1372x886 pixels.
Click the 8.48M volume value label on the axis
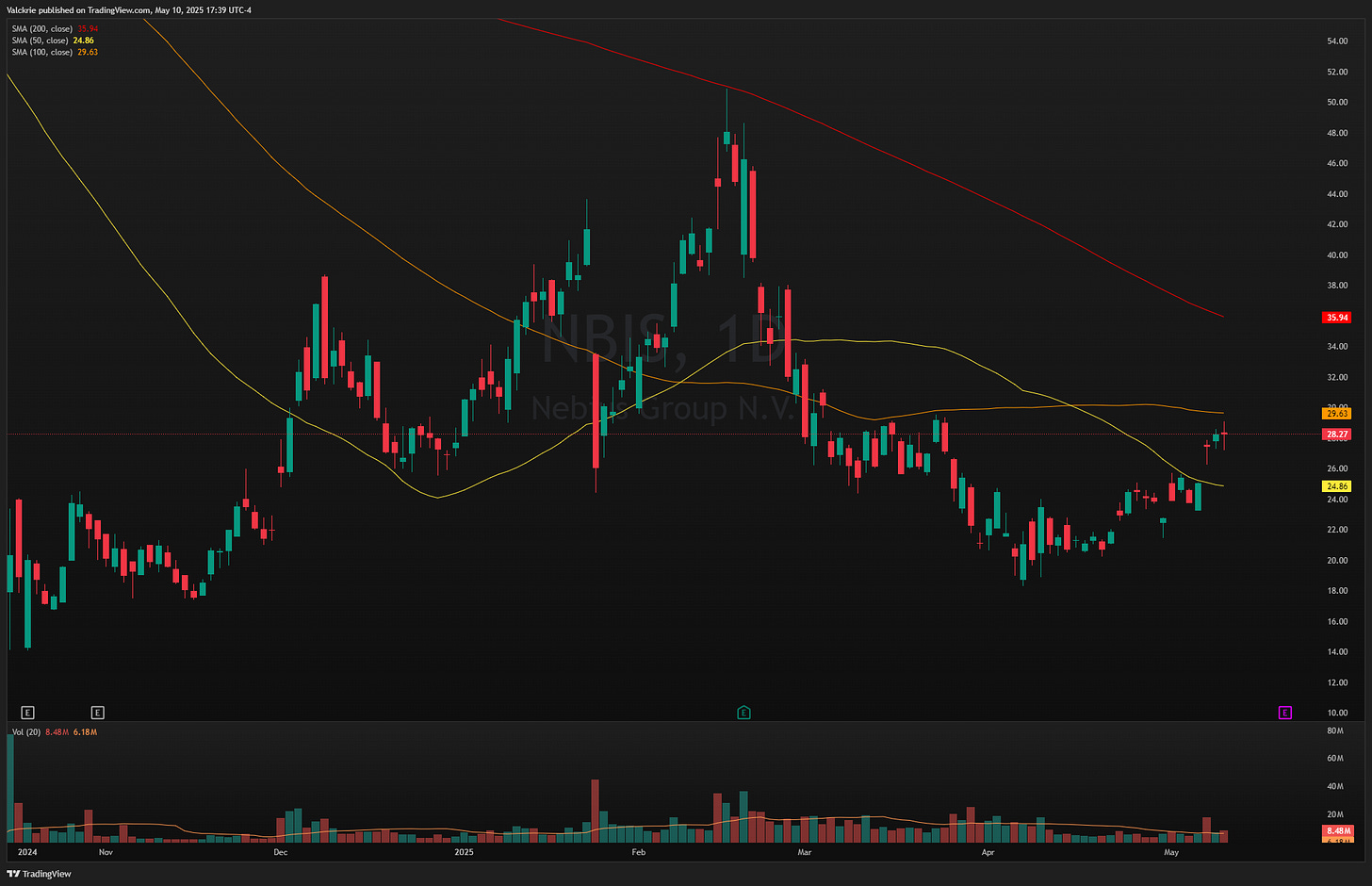point(1338,831)
